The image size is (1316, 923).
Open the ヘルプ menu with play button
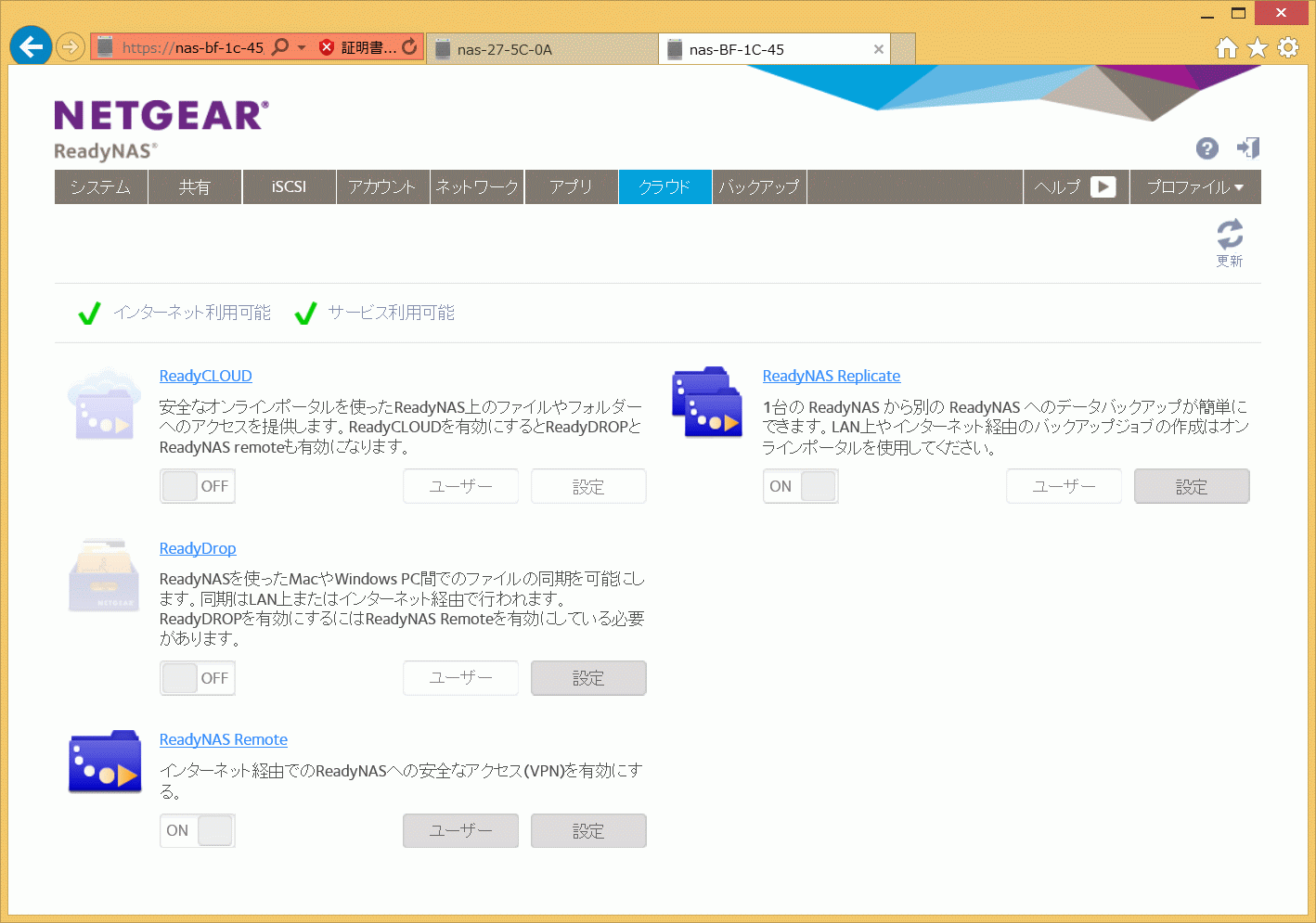1075,187
